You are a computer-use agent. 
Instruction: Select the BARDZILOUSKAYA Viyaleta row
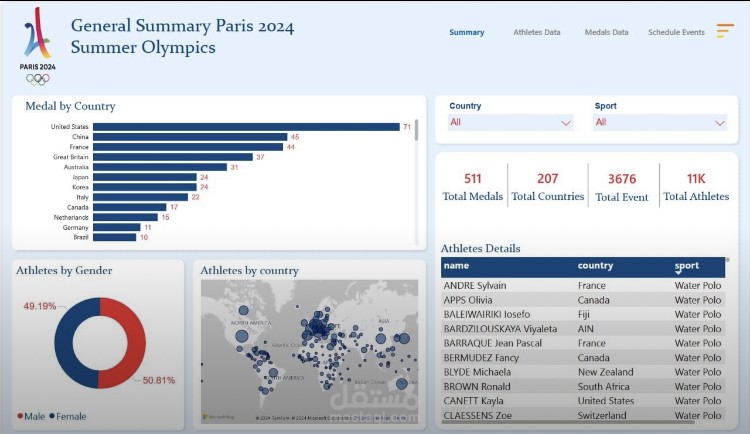point(583,329)
